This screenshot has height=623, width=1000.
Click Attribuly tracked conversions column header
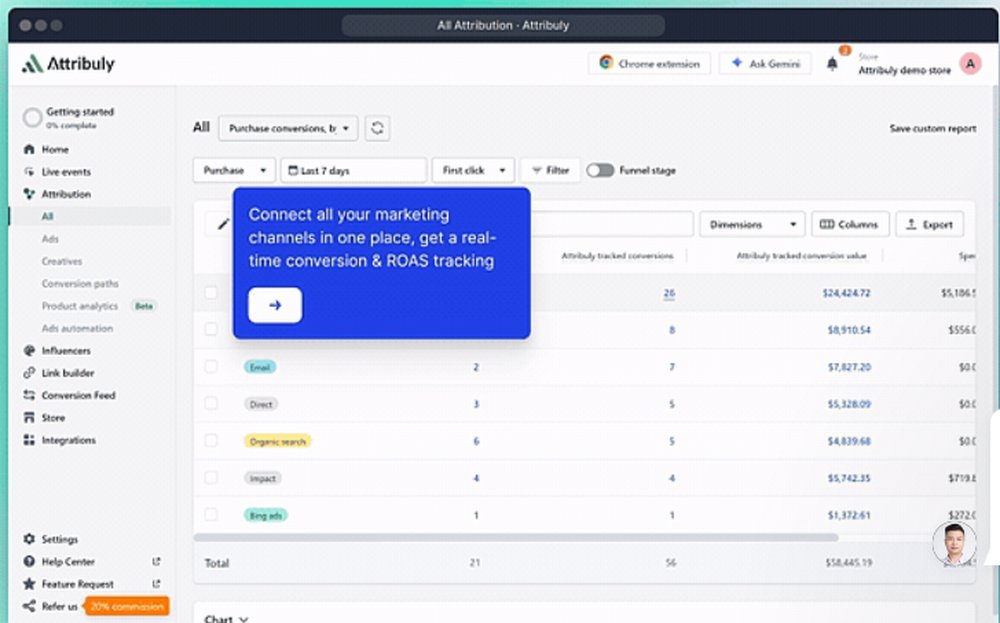[x=617, y=256]
